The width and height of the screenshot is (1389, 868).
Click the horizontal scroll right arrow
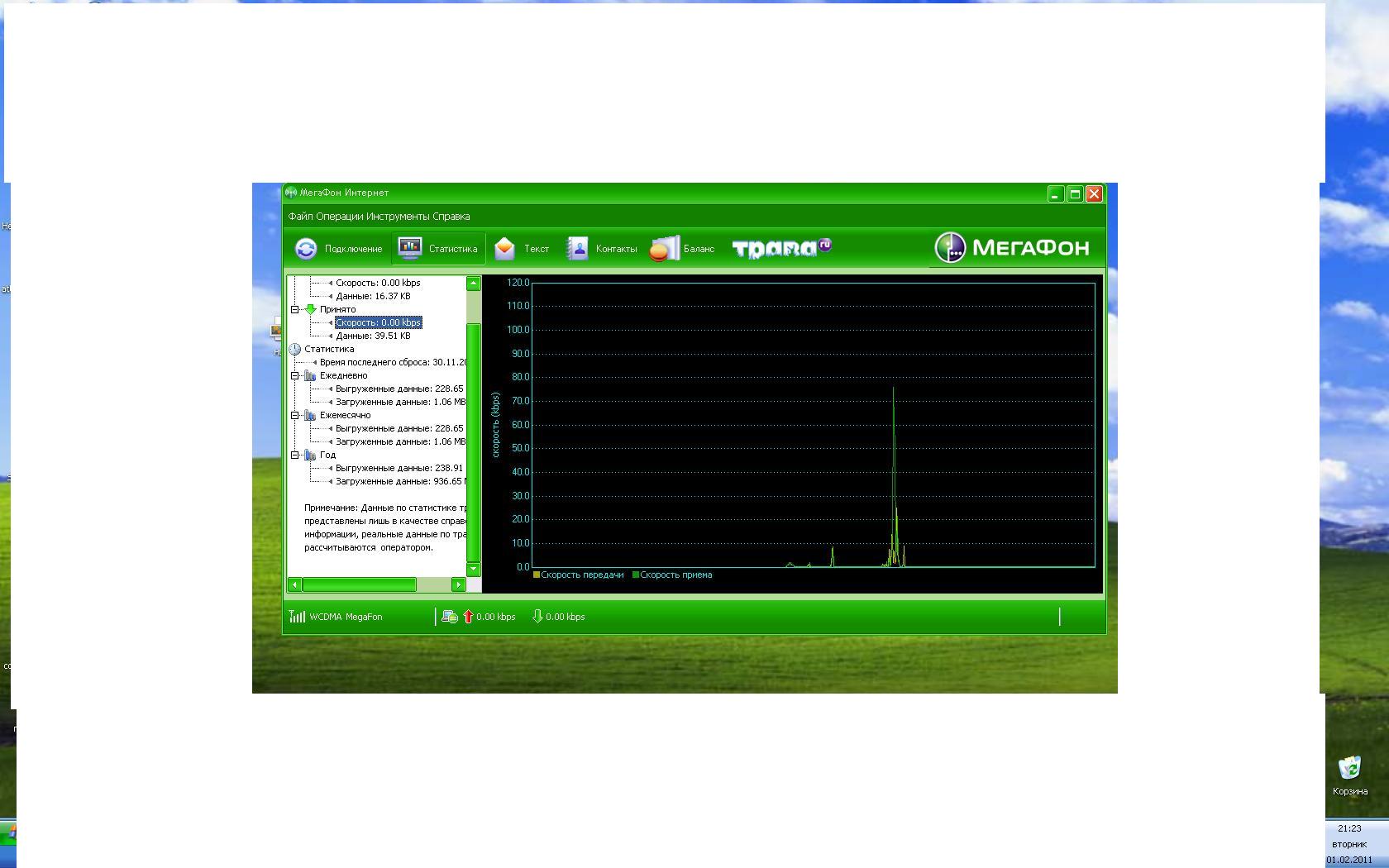point(459,584)
